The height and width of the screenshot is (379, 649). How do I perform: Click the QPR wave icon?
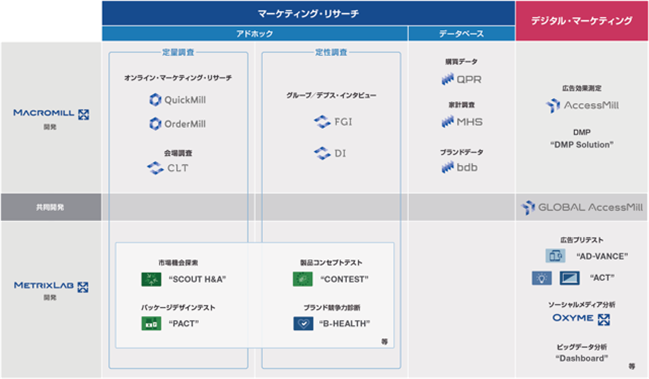point(447,79)
